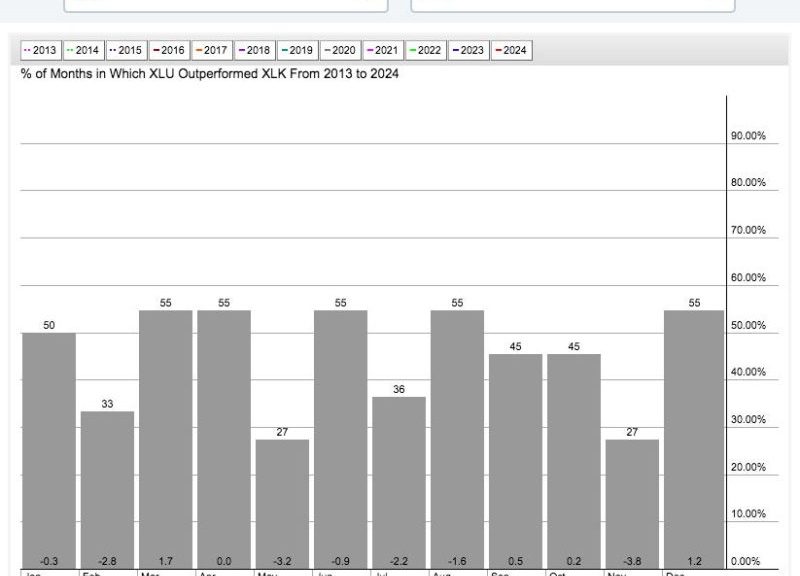
Task: Click the "60.00%" axis label
Action: coord(748,278)
